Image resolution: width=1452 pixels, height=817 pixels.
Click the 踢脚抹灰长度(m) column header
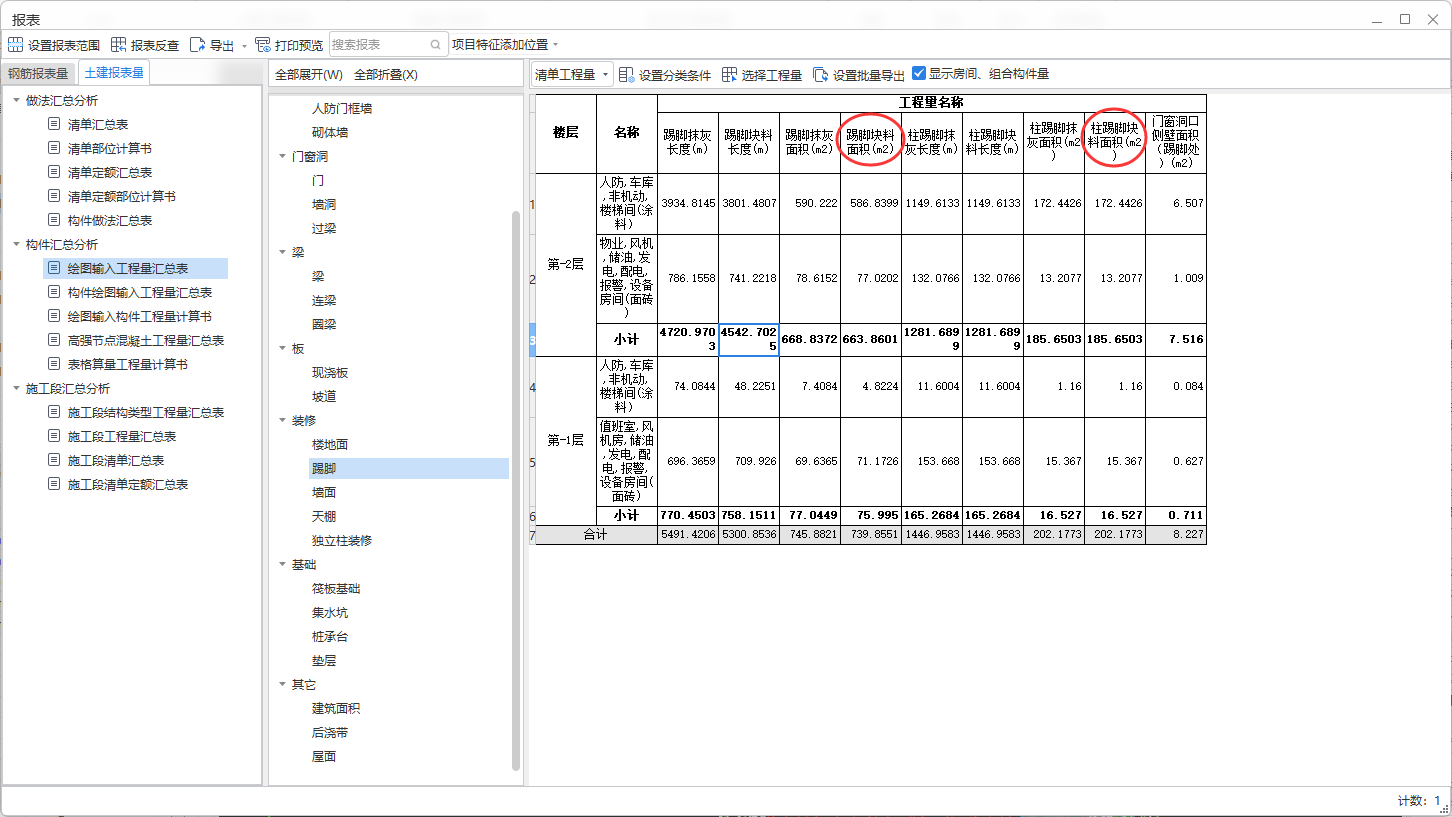click(x=688, y=142)
